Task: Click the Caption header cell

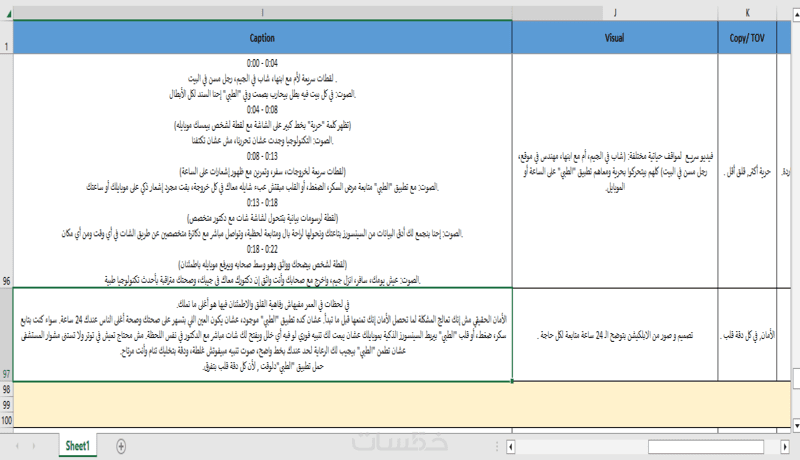Action: [x=262, y=38]
